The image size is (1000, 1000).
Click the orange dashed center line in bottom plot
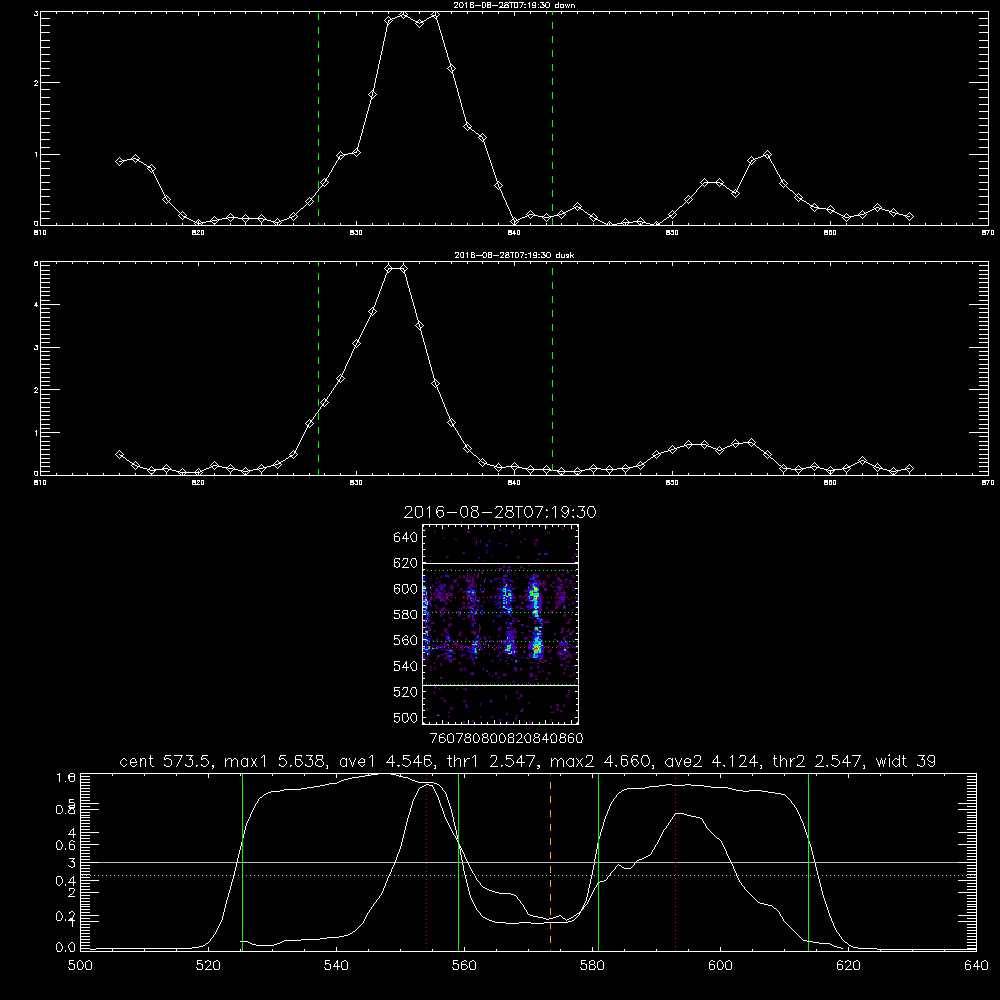point(550,862)
